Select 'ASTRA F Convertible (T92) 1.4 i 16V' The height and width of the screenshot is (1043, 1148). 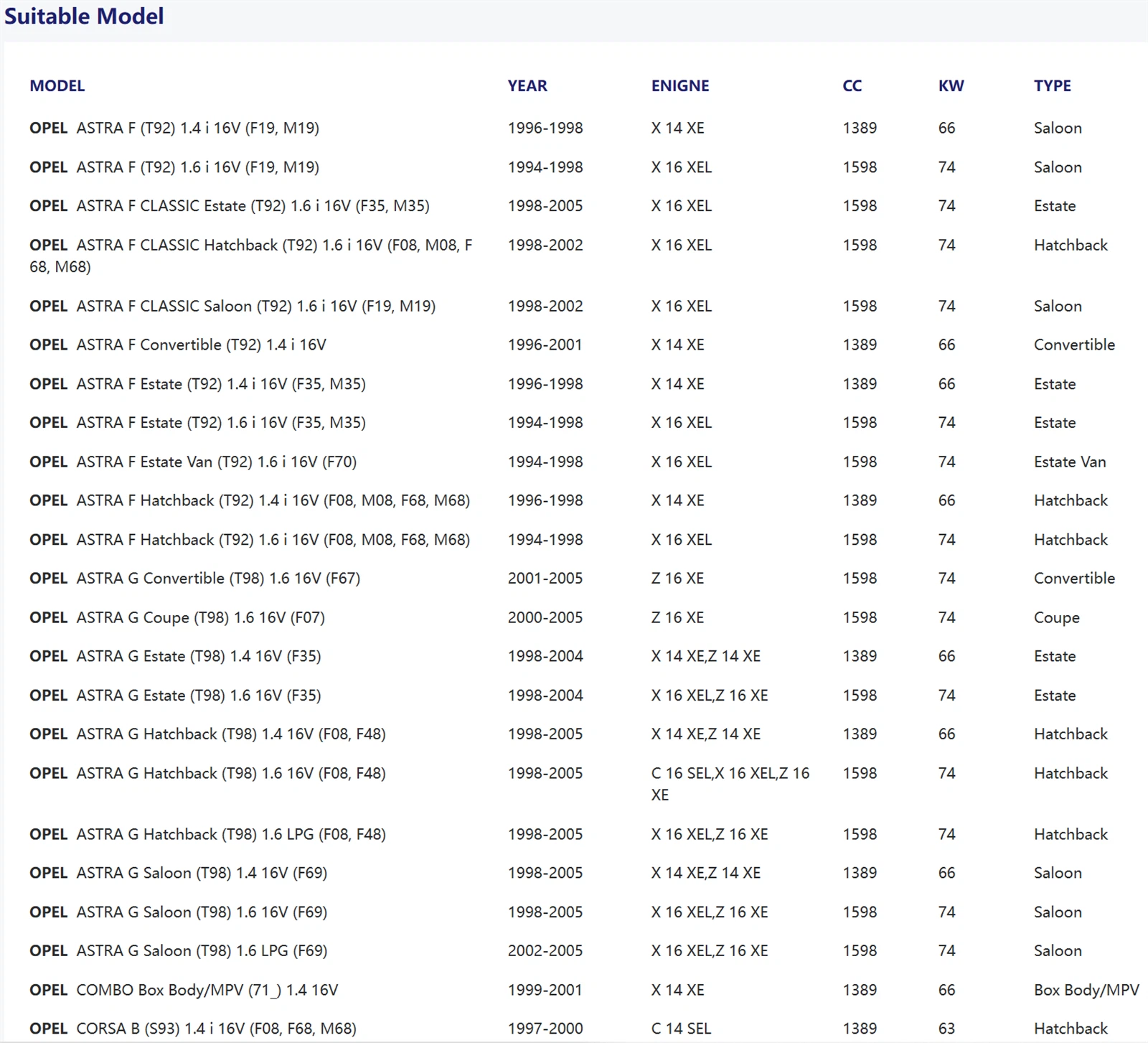[178, 345]
